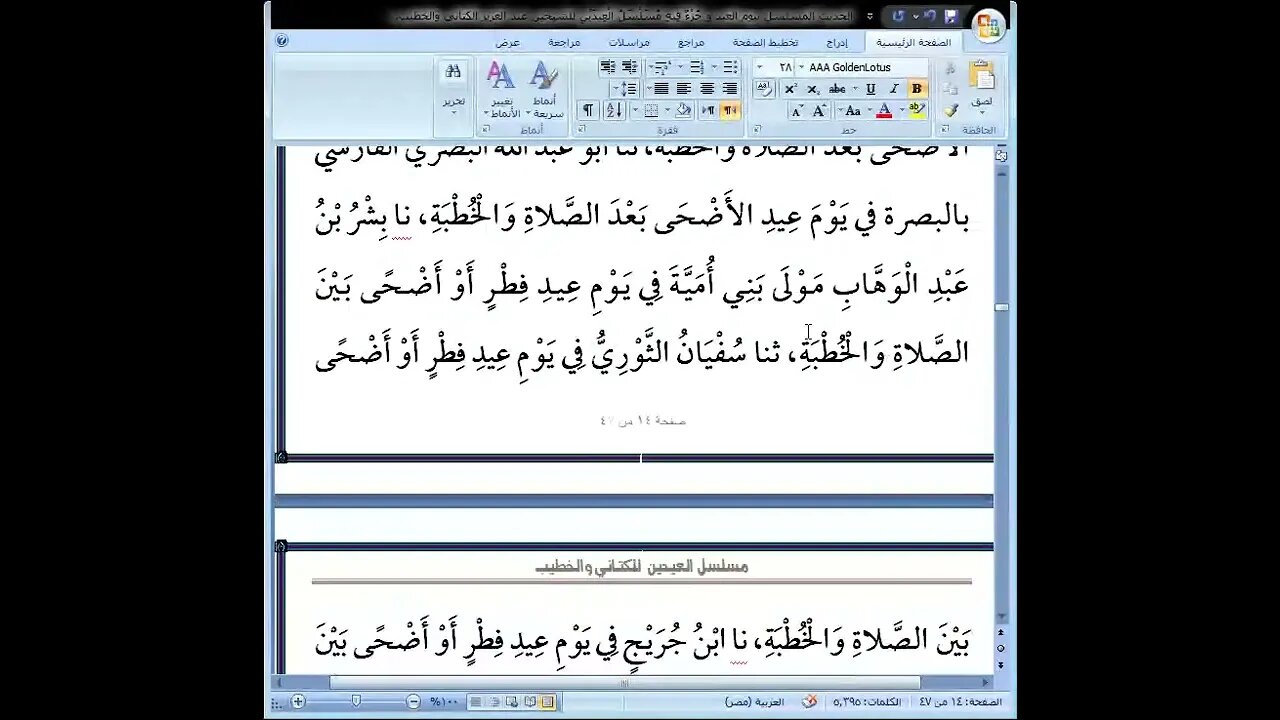Click the لصق (Paste) clipboard icon
The height and width of the screenshot is (720, 1280).
tap(982, 74)
